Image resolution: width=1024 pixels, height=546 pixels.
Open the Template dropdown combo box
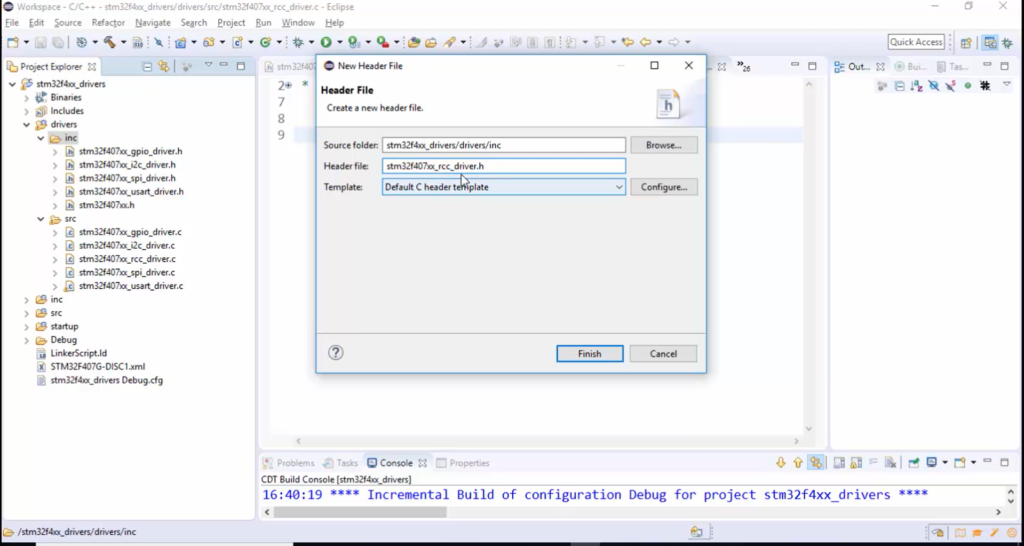coord(504,187)
